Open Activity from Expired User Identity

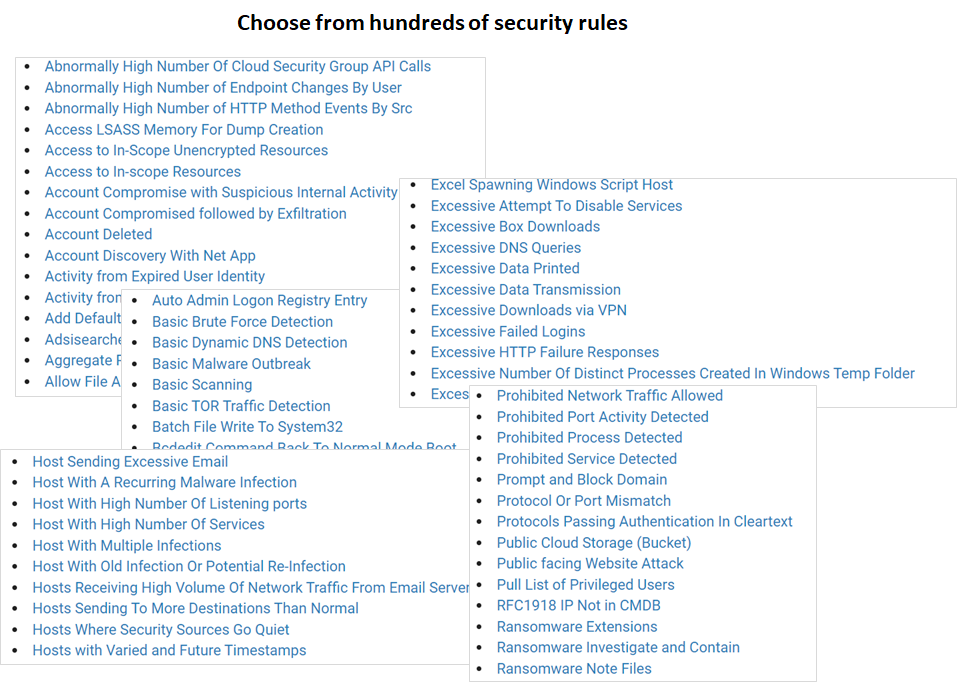(154, 277)
